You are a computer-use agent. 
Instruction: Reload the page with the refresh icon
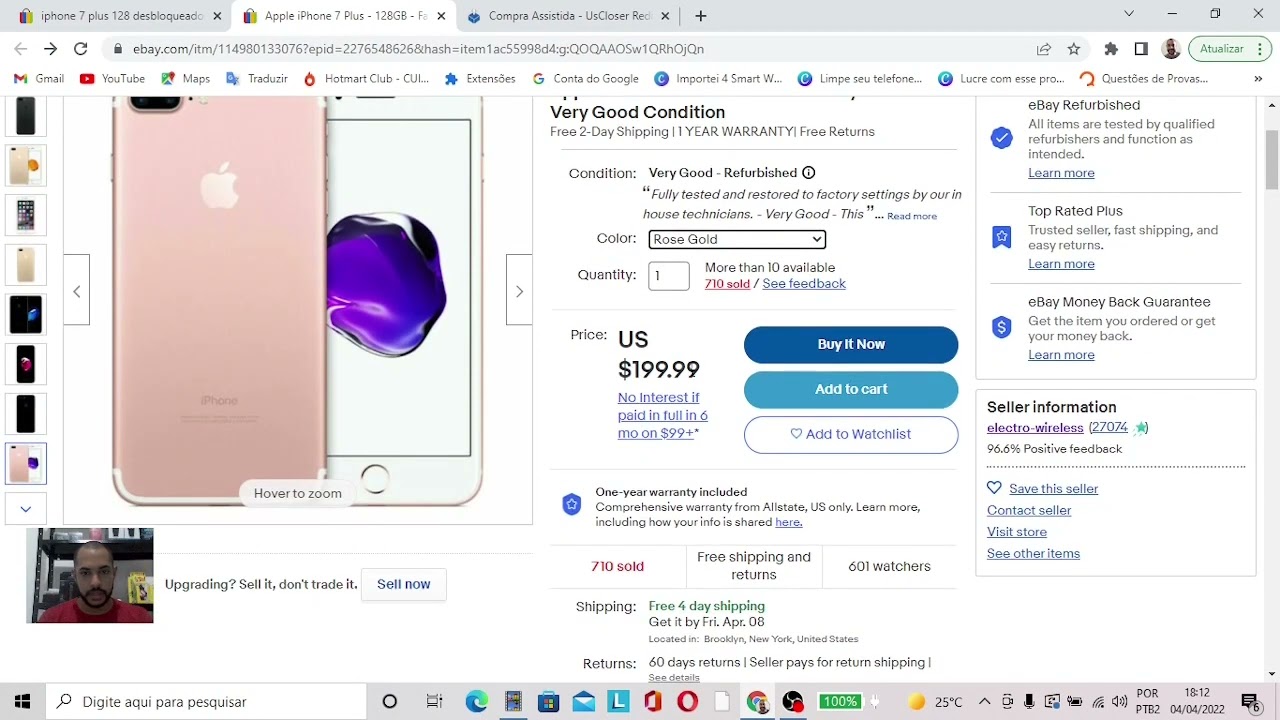pos(81,49)
